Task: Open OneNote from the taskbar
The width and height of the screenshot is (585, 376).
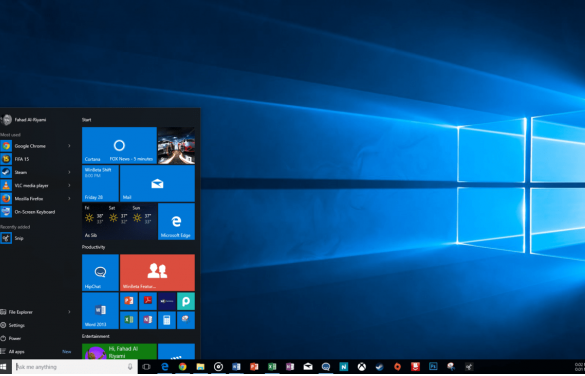Action: pyautogui.click(x=290, y=367)
